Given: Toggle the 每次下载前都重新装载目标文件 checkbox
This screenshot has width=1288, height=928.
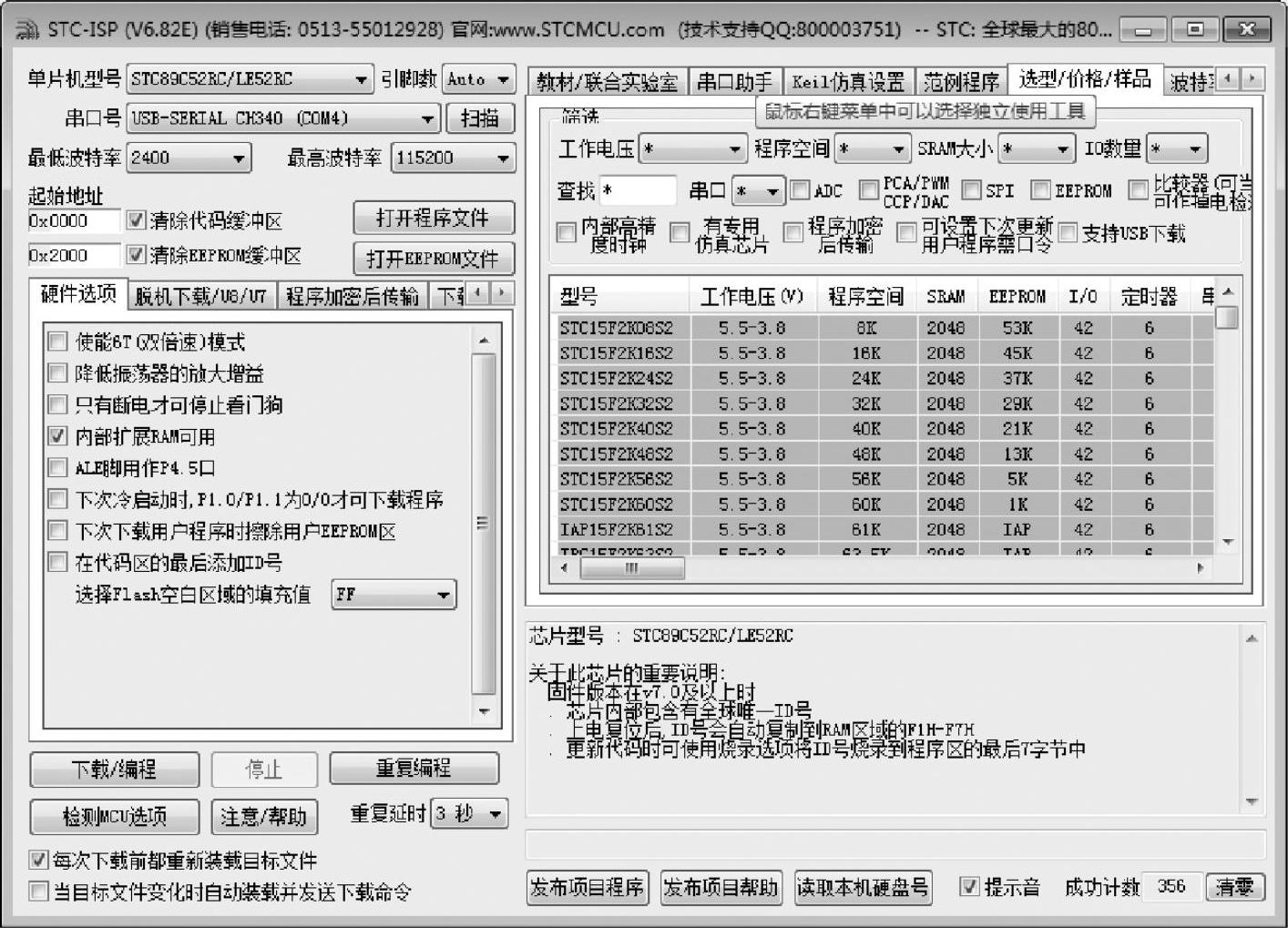Looking at the screenshot, I should point(38,860).
